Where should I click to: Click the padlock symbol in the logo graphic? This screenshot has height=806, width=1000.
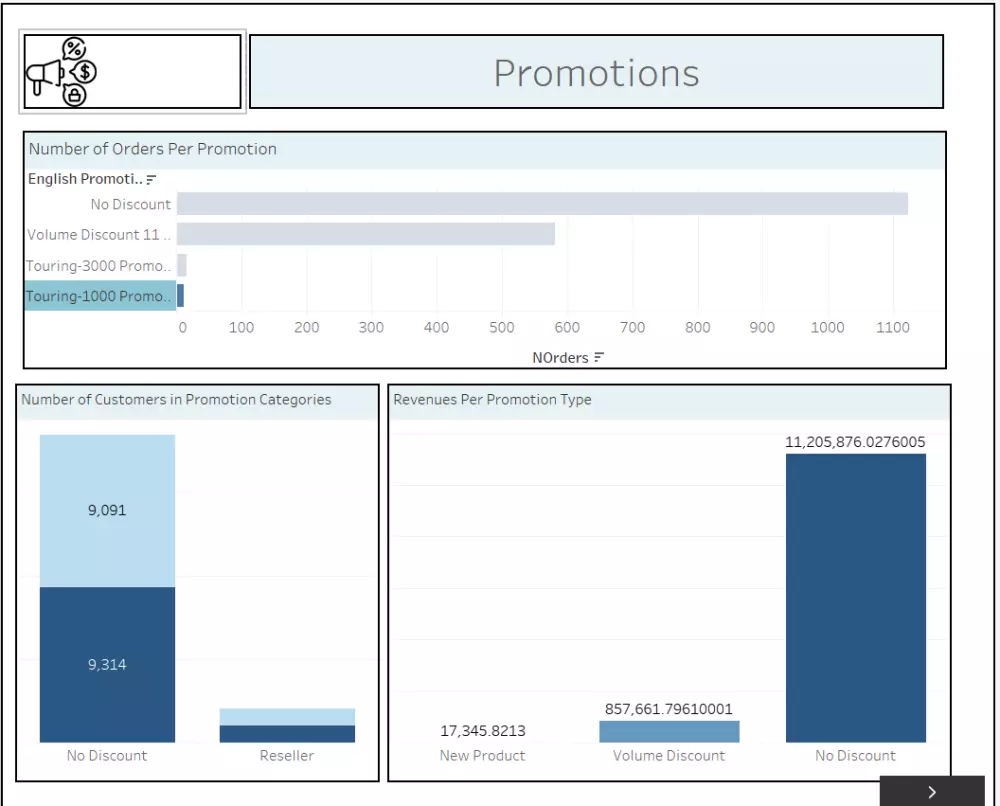[75, 95]
